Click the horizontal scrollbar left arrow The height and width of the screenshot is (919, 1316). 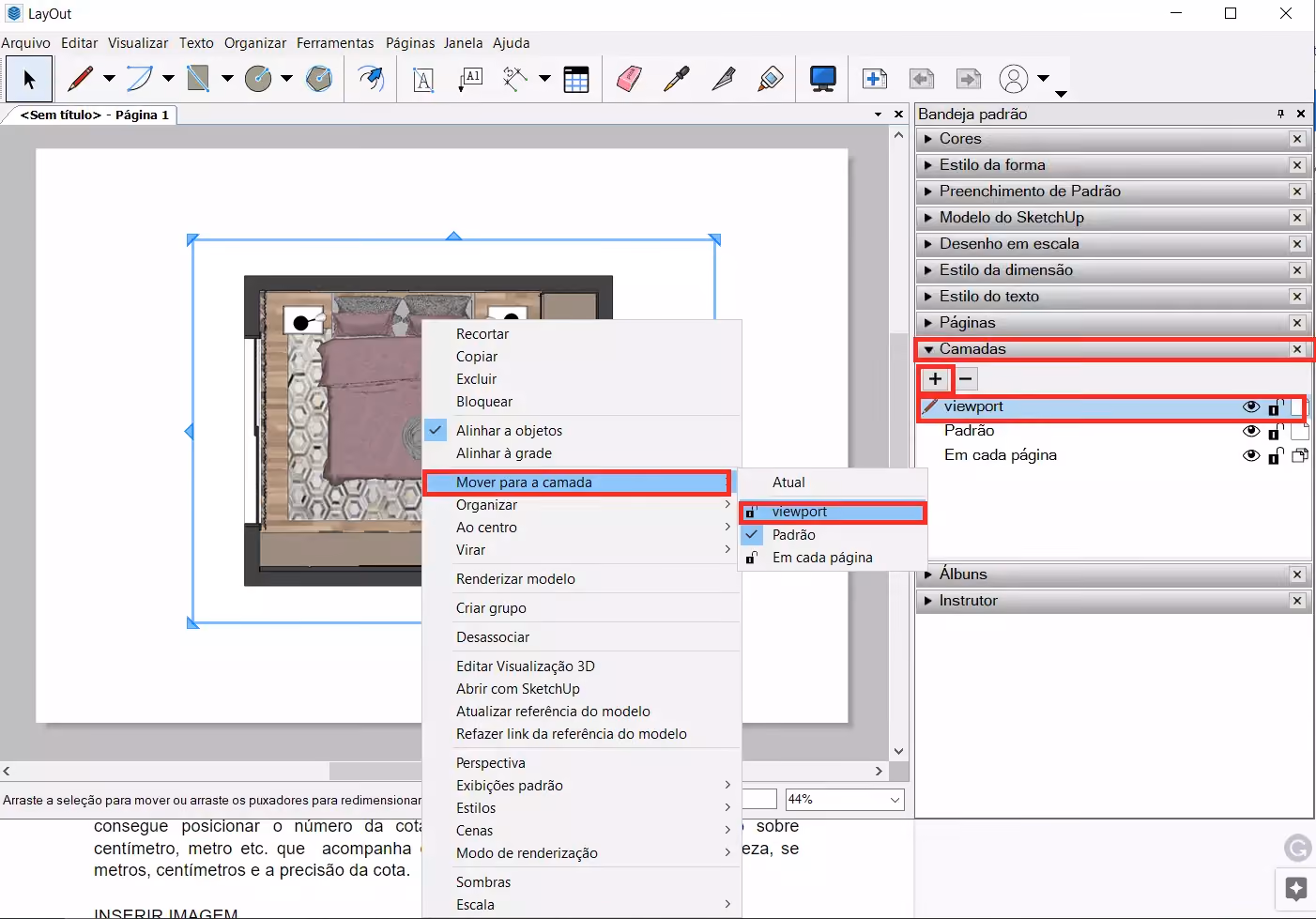pos(8,771)
